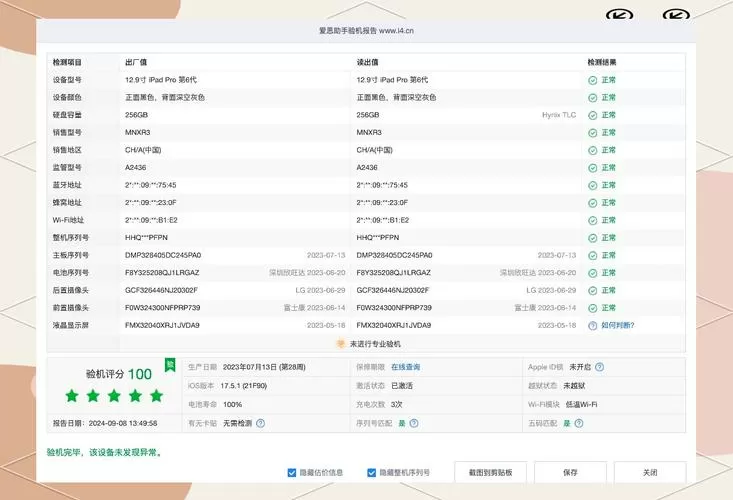The height and width of the screenshot is (500, 733).
Task: Click the question mark icon in 液晶显示屏 row
Action: pos(592,326)
